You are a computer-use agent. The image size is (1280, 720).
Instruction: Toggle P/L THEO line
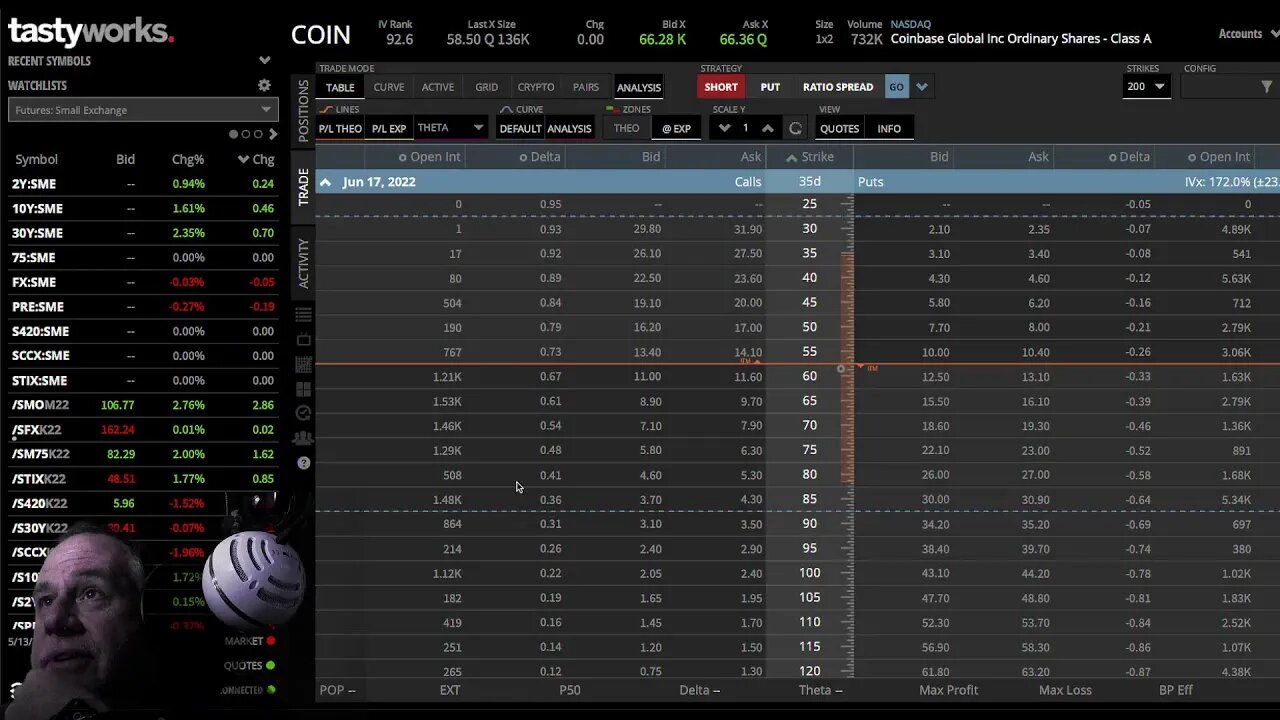click(x=340, y=128)
